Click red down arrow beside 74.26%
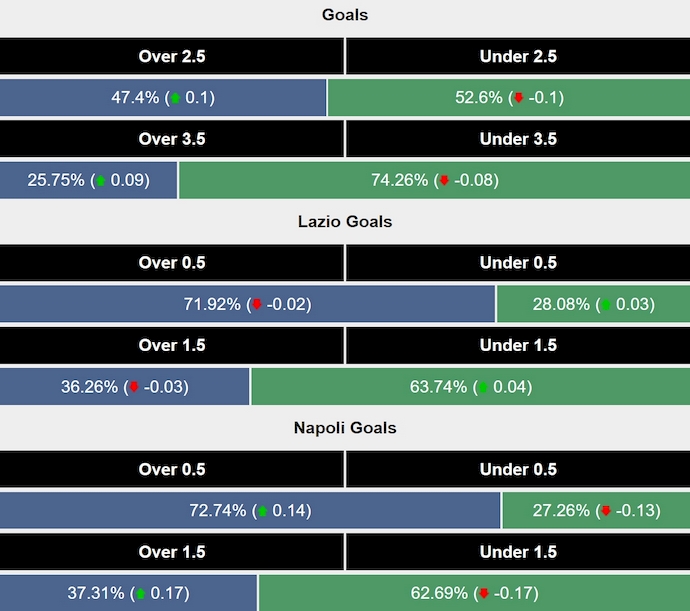 pos(445,181)
